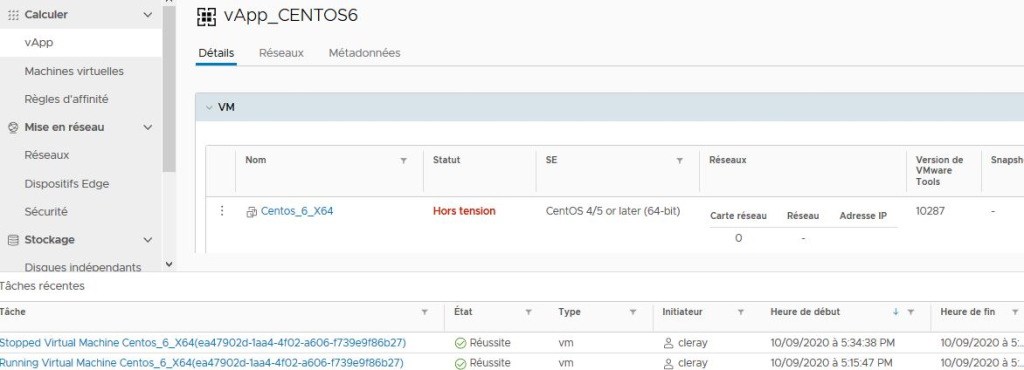This screenshot has height=370, width=1024.
Task: Click success icon of Running Virtual Machine task
Action: (460, 364)
